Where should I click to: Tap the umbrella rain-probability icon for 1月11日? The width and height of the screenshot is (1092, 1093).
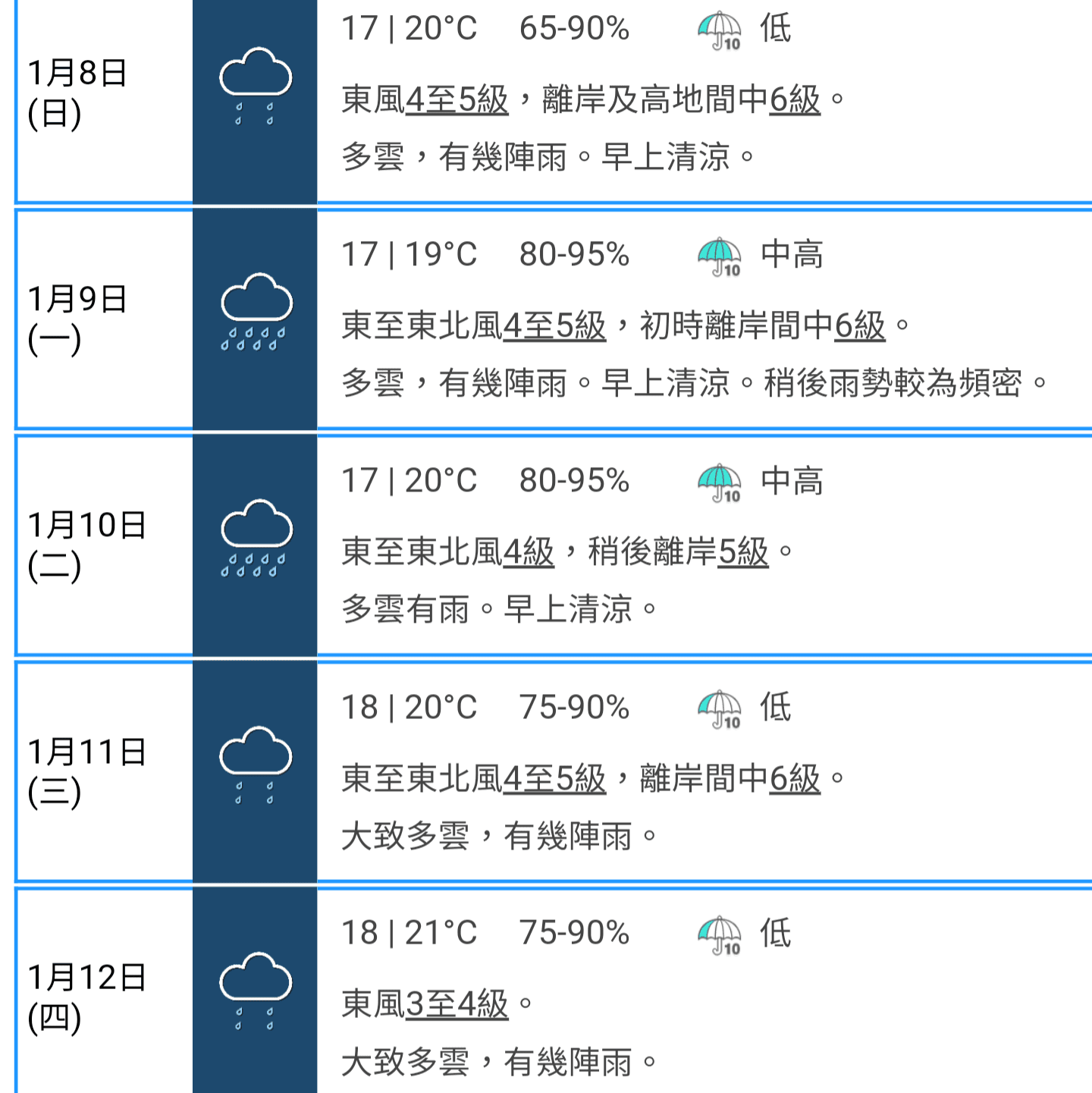click(x=719, y=710)
